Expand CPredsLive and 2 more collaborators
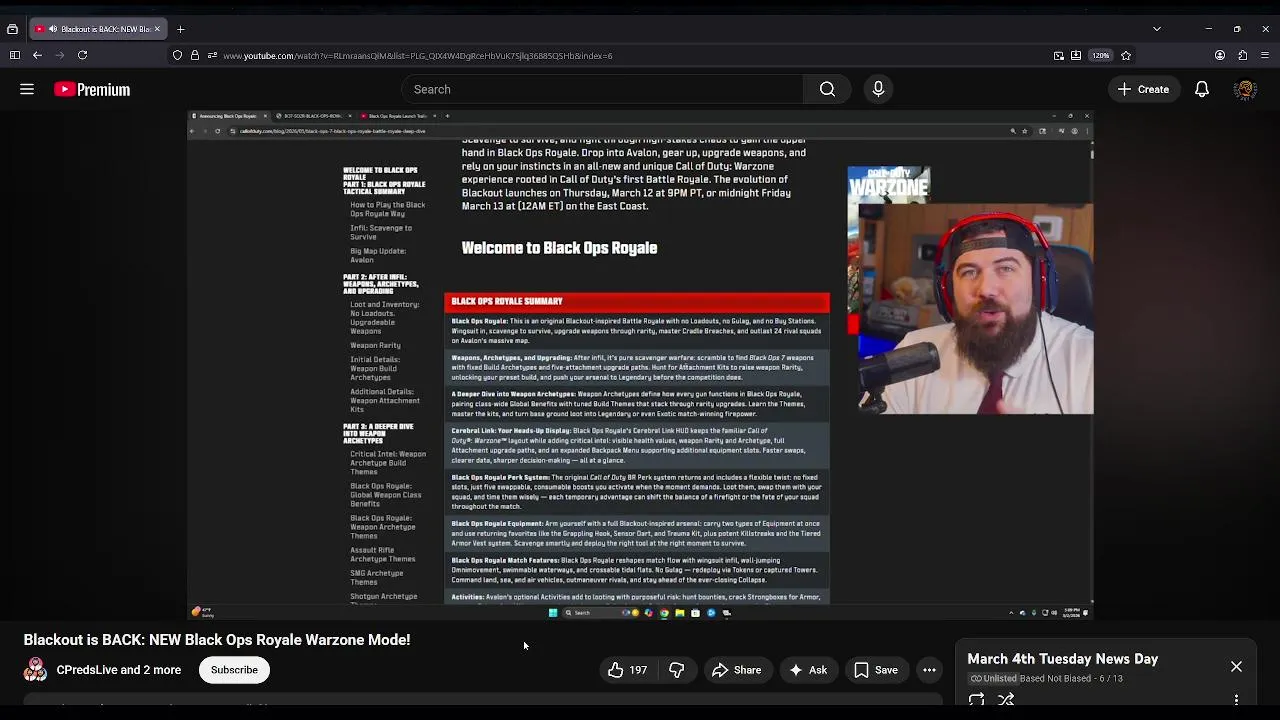The image size is (1280, 720). point(119,670)
